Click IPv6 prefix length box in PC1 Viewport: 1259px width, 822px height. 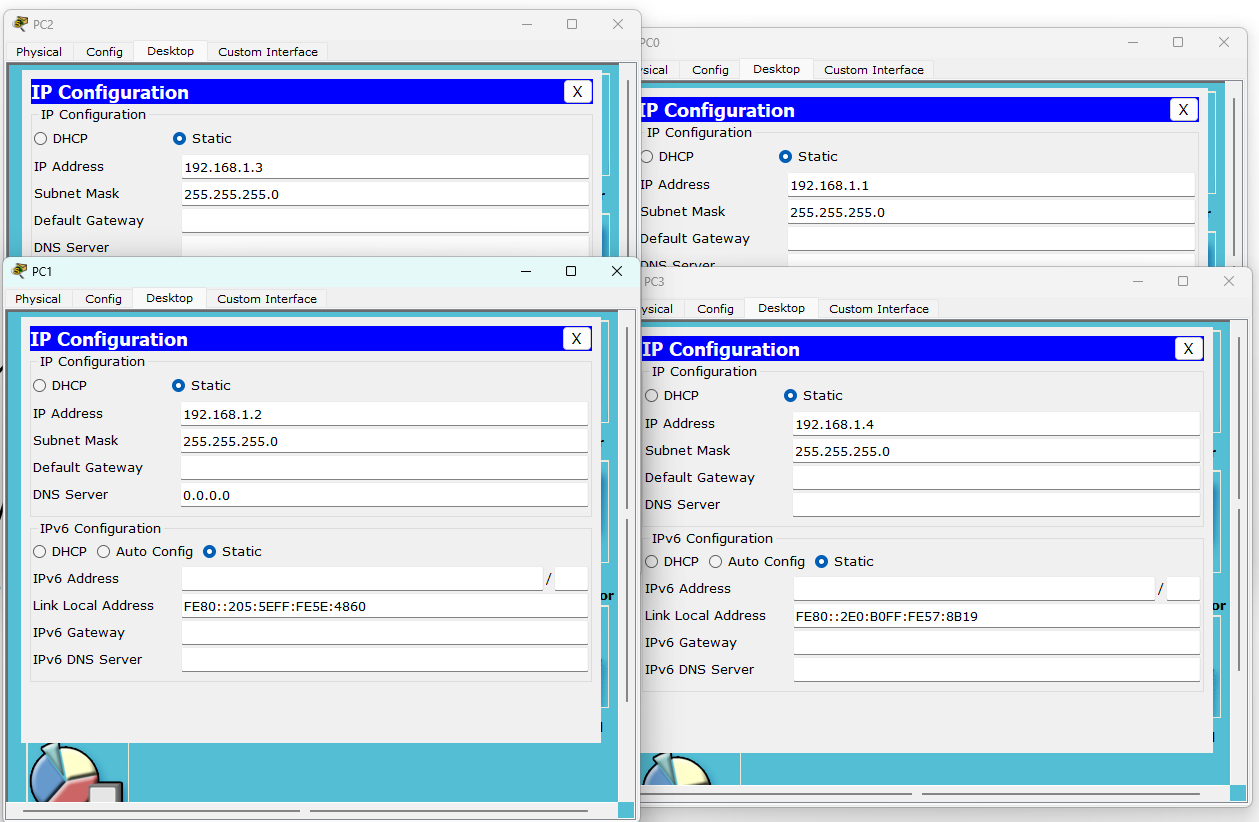[571, 579]
